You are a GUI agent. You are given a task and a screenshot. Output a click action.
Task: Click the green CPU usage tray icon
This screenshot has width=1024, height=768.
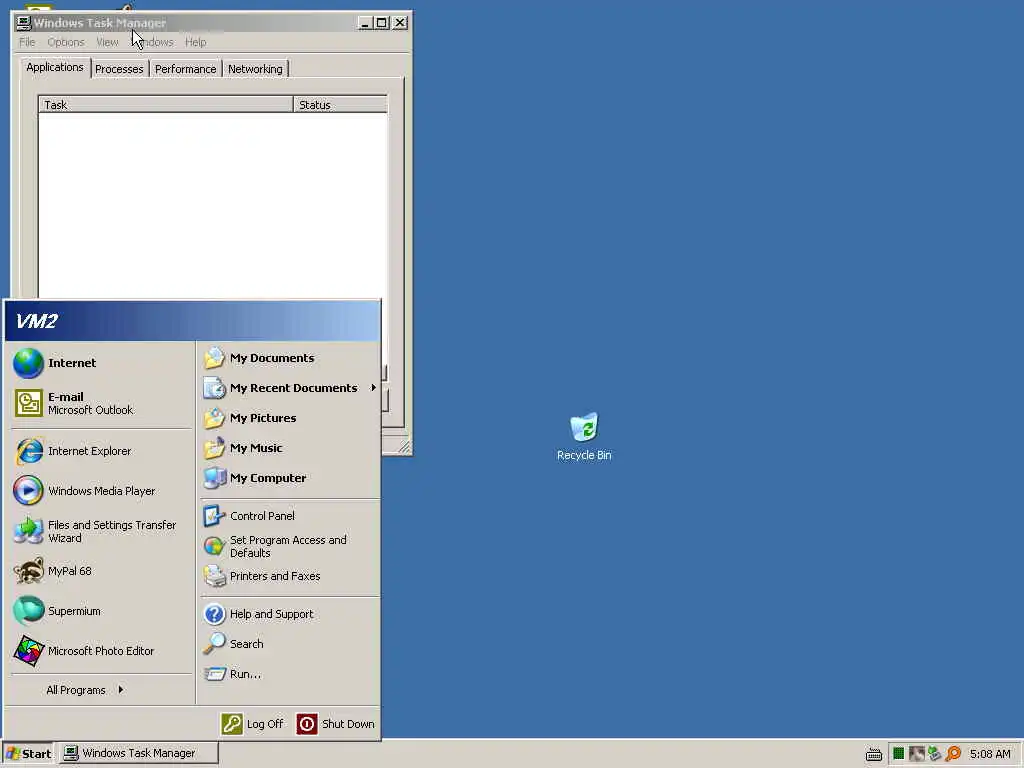(899, 754)
